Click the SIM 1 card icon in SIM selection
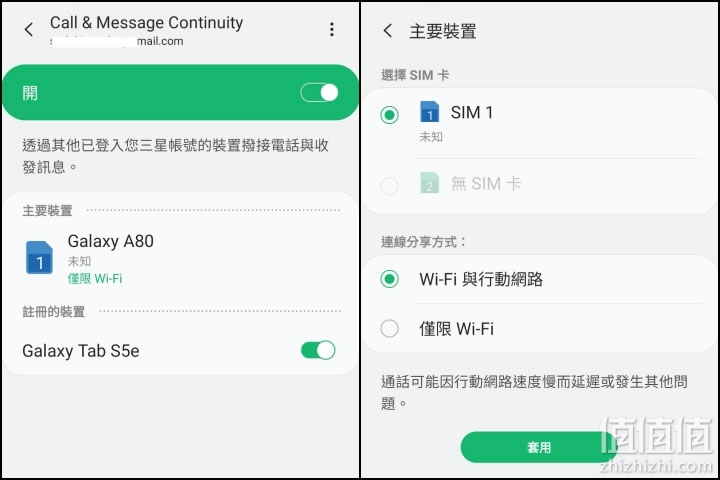Image resolution: width=720 pixels, height=480 pixels. point(429,111)
